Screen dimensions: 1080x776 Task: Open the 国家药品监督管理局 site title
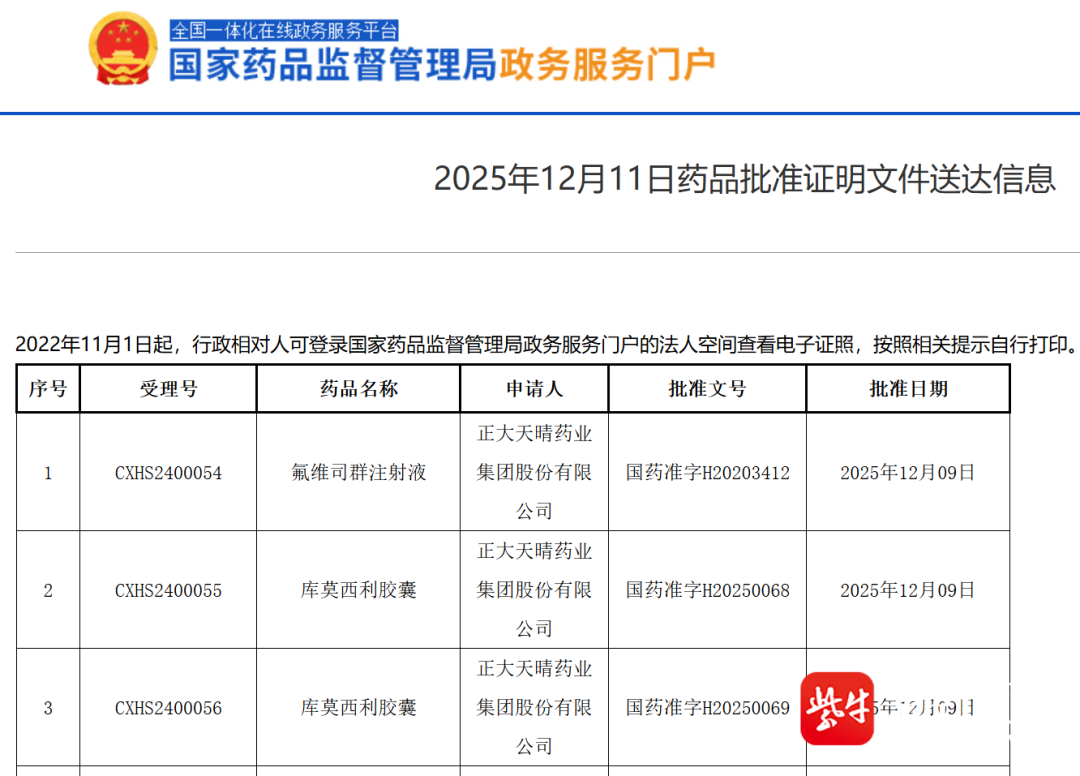(x=332, y=66)
